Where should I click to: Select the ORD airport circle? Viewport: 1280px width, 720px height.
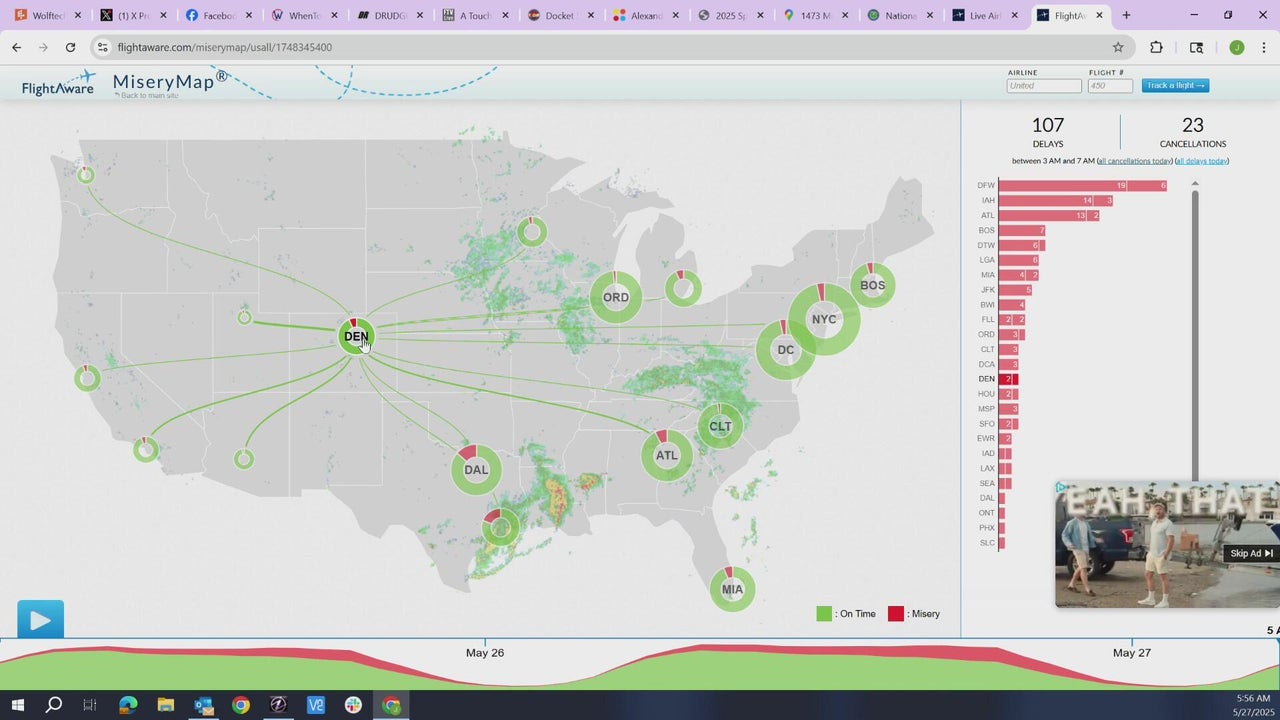coord(615,297)
